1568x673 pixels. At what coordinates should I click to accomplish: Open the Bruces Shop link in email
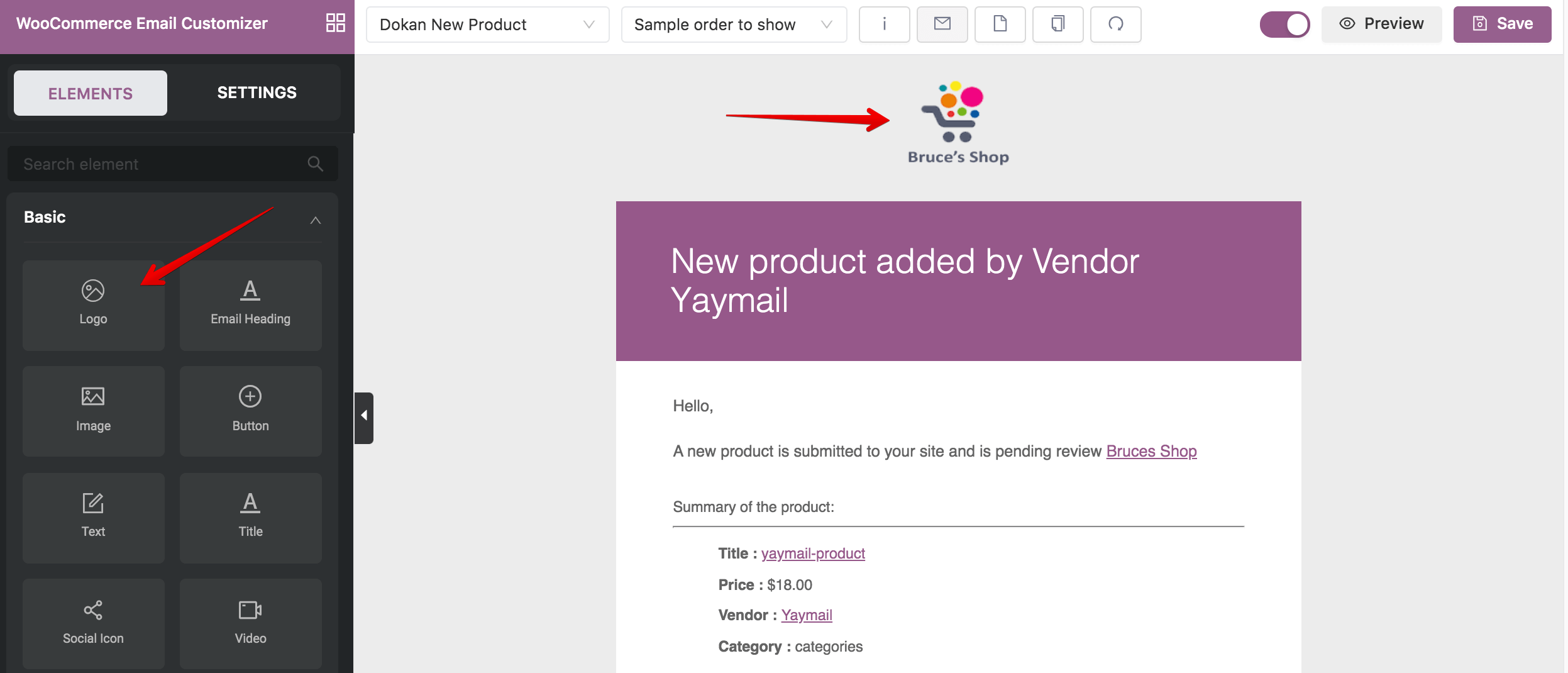coord(1151,451)
